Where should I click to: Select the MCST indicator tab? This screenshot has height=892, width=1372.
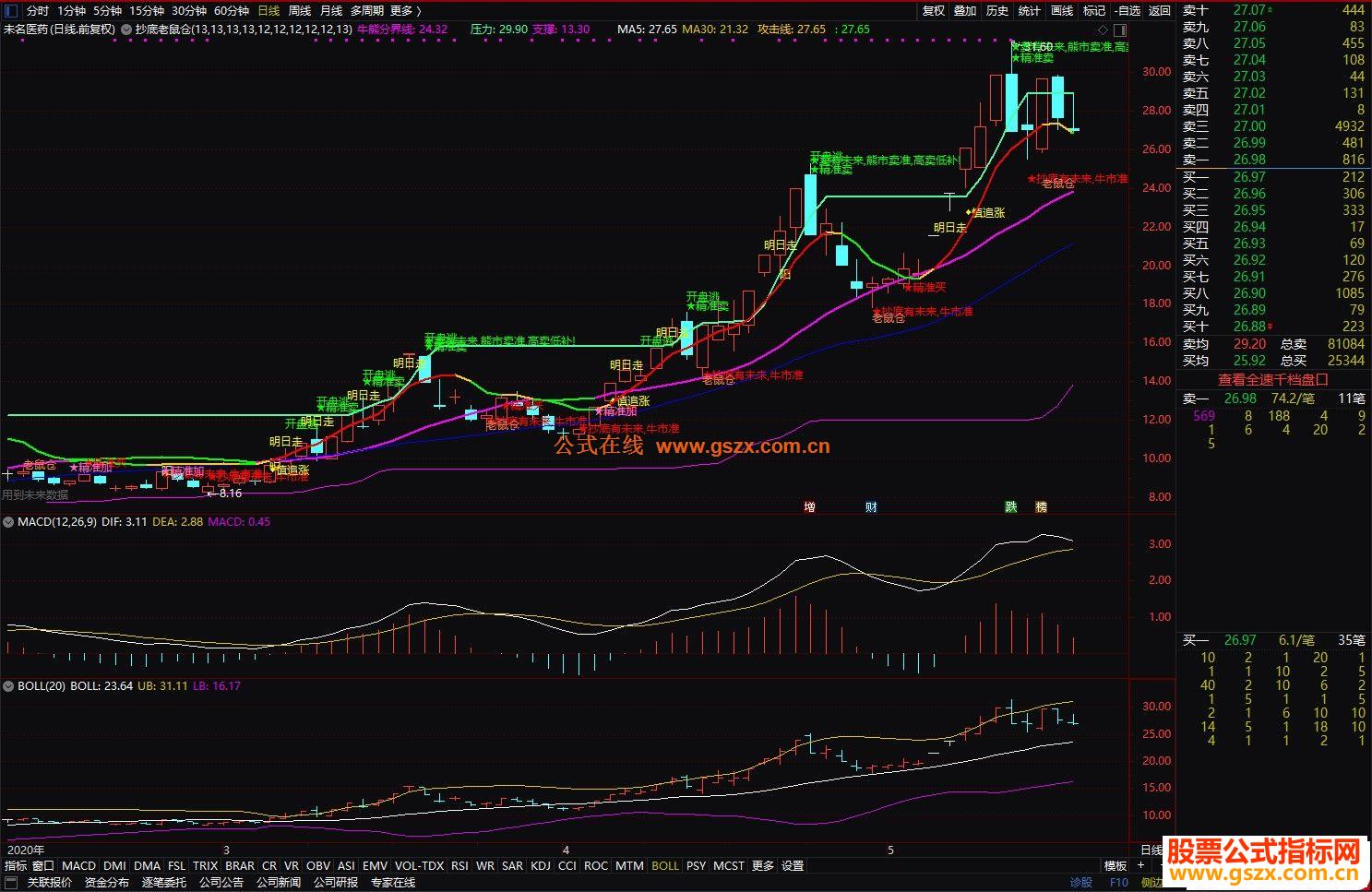tap(729, 866)
